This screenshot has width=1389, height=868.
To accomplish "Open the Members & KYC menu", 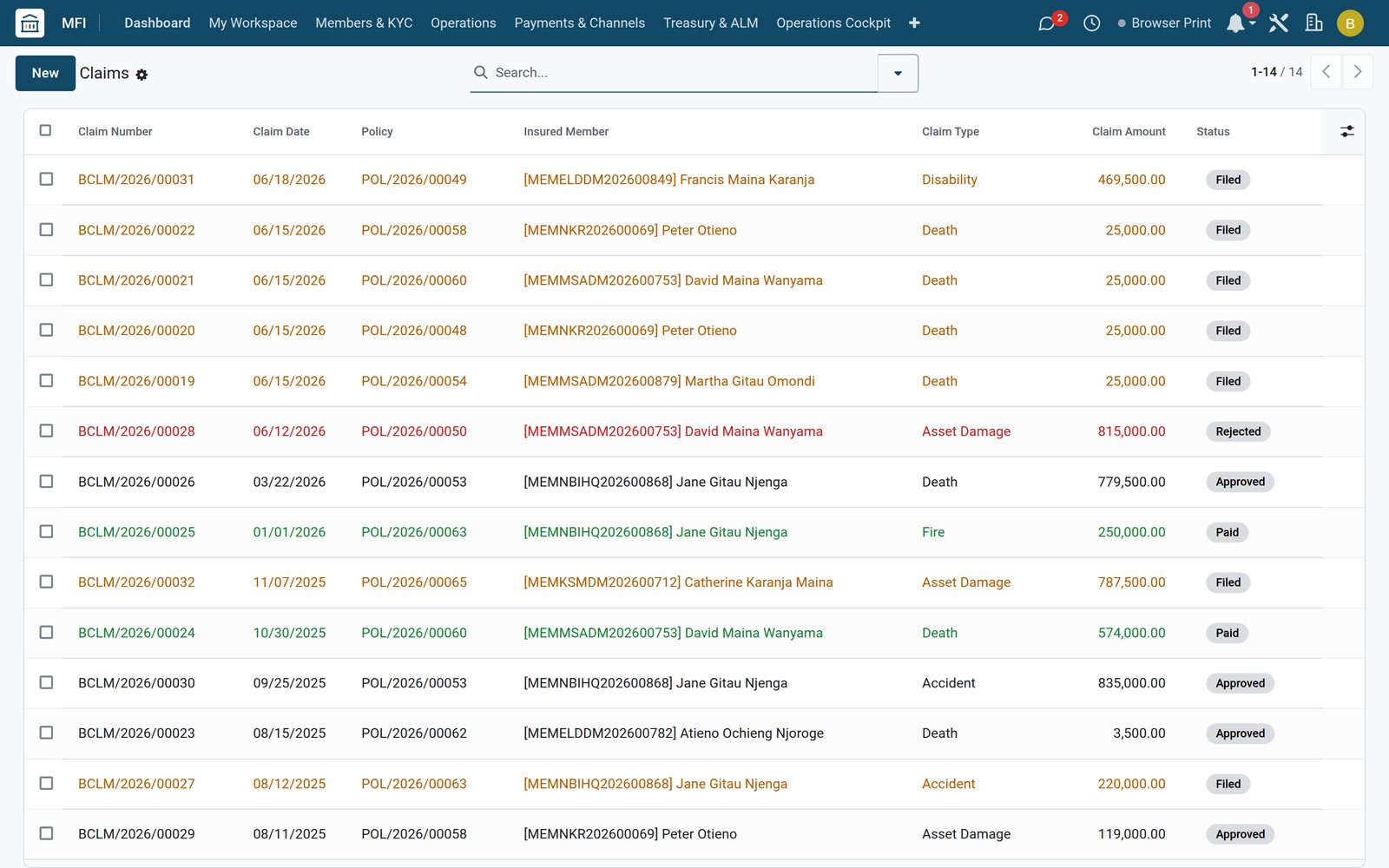I will pyautogui.click(x=364, y=23).
